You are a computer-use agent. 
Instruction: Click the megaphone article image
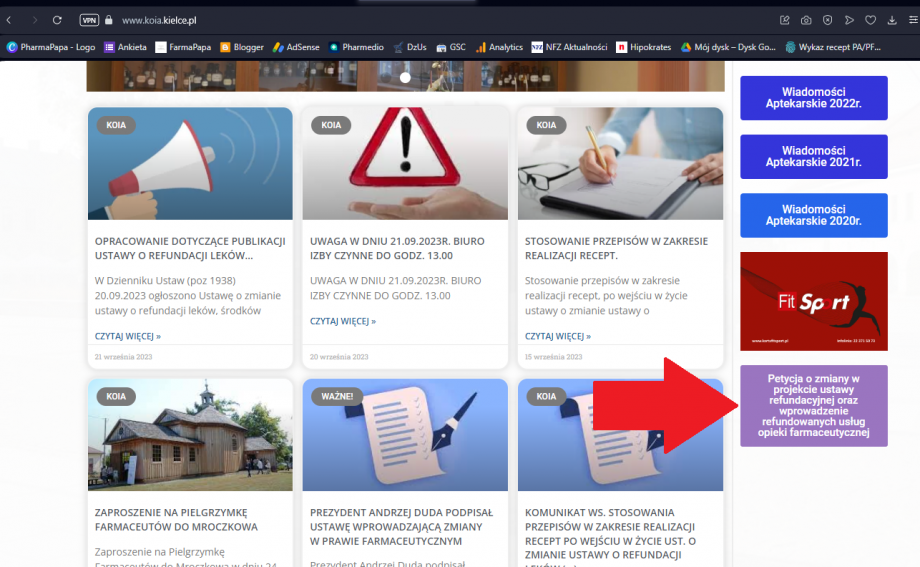(190, 163)
